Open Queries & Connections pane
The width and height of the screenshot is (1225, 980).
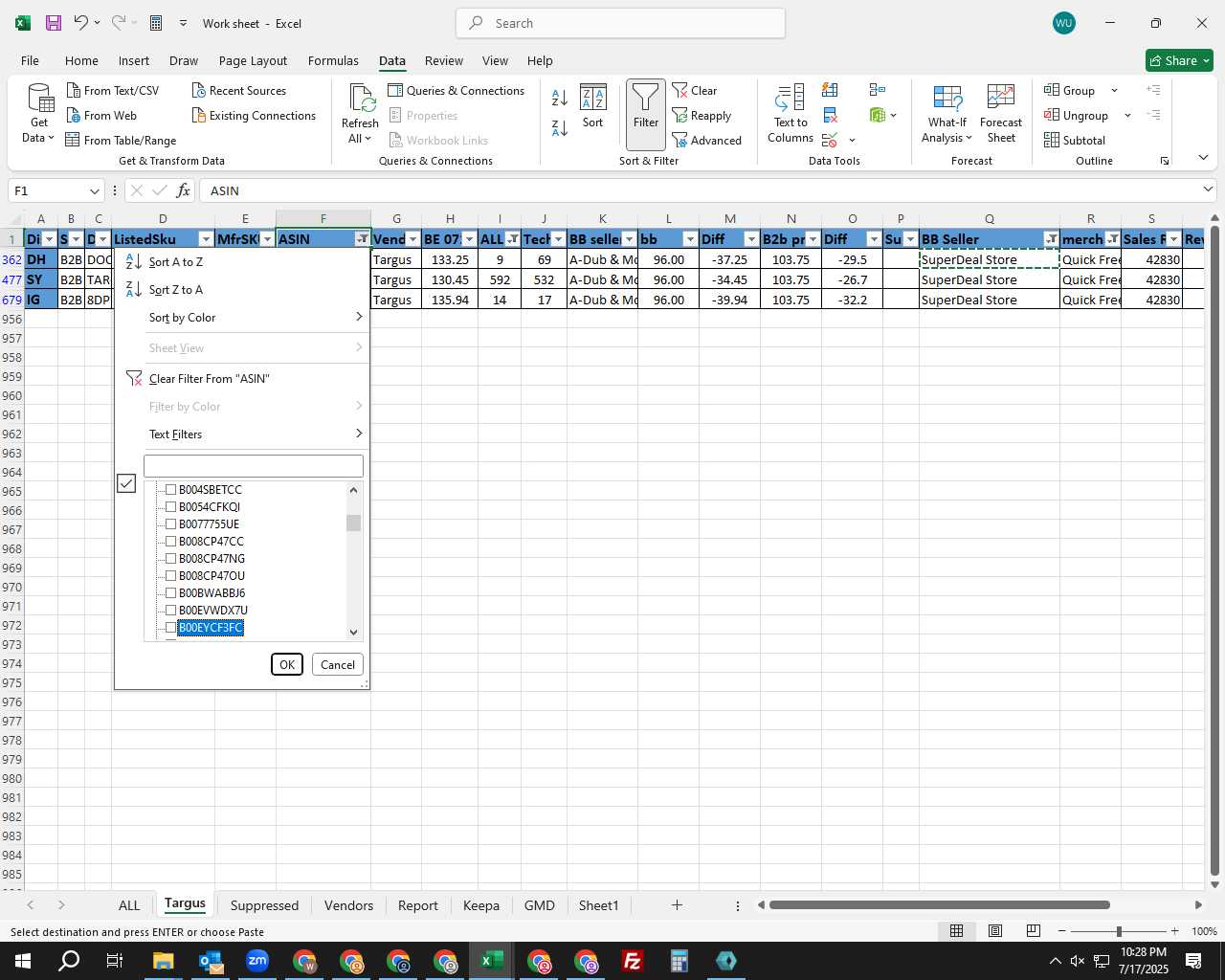[x=457, y=90]
